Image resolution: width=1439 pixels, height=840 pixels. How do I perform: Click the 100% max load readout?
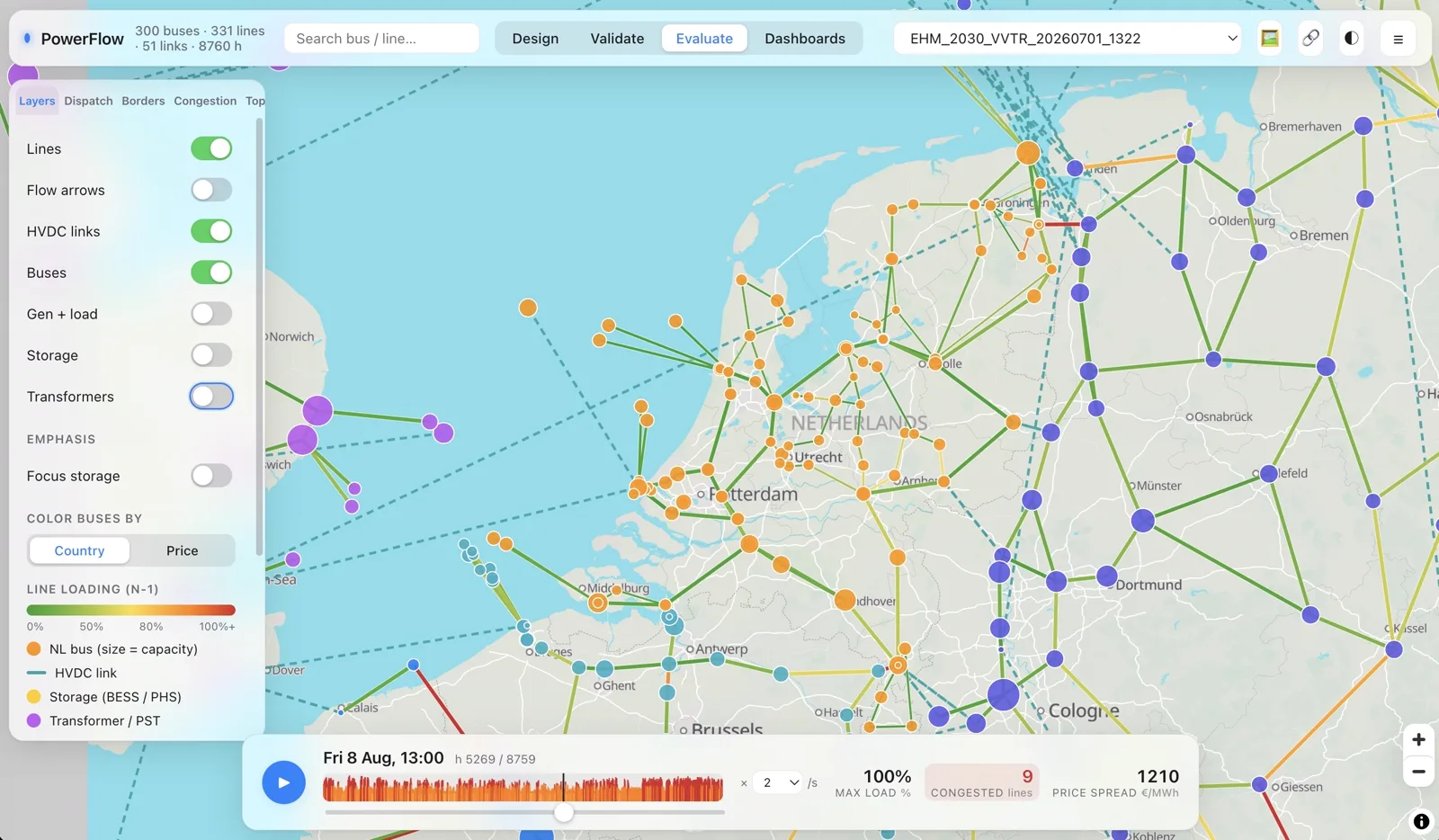click(887, 776)
